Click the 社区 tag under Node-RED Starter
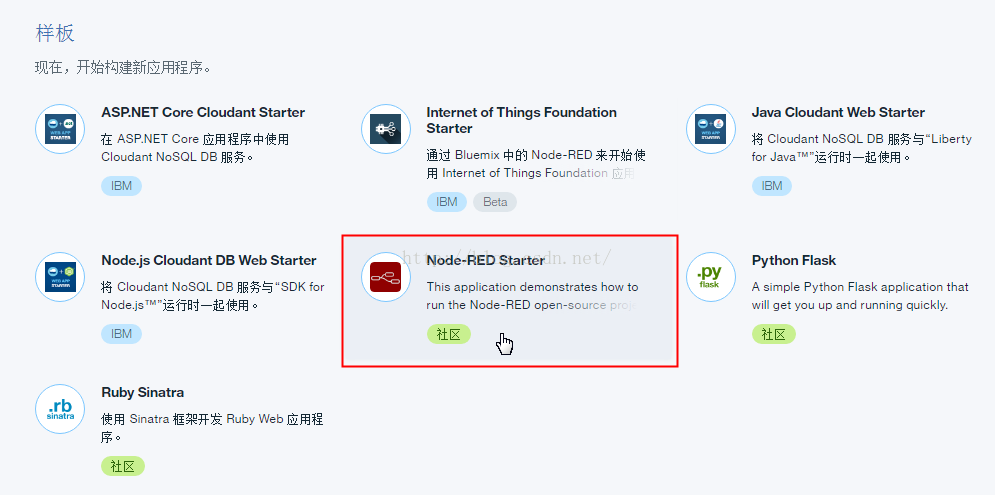Viewport: 995px width, 495px height. [x=448, y=334]
